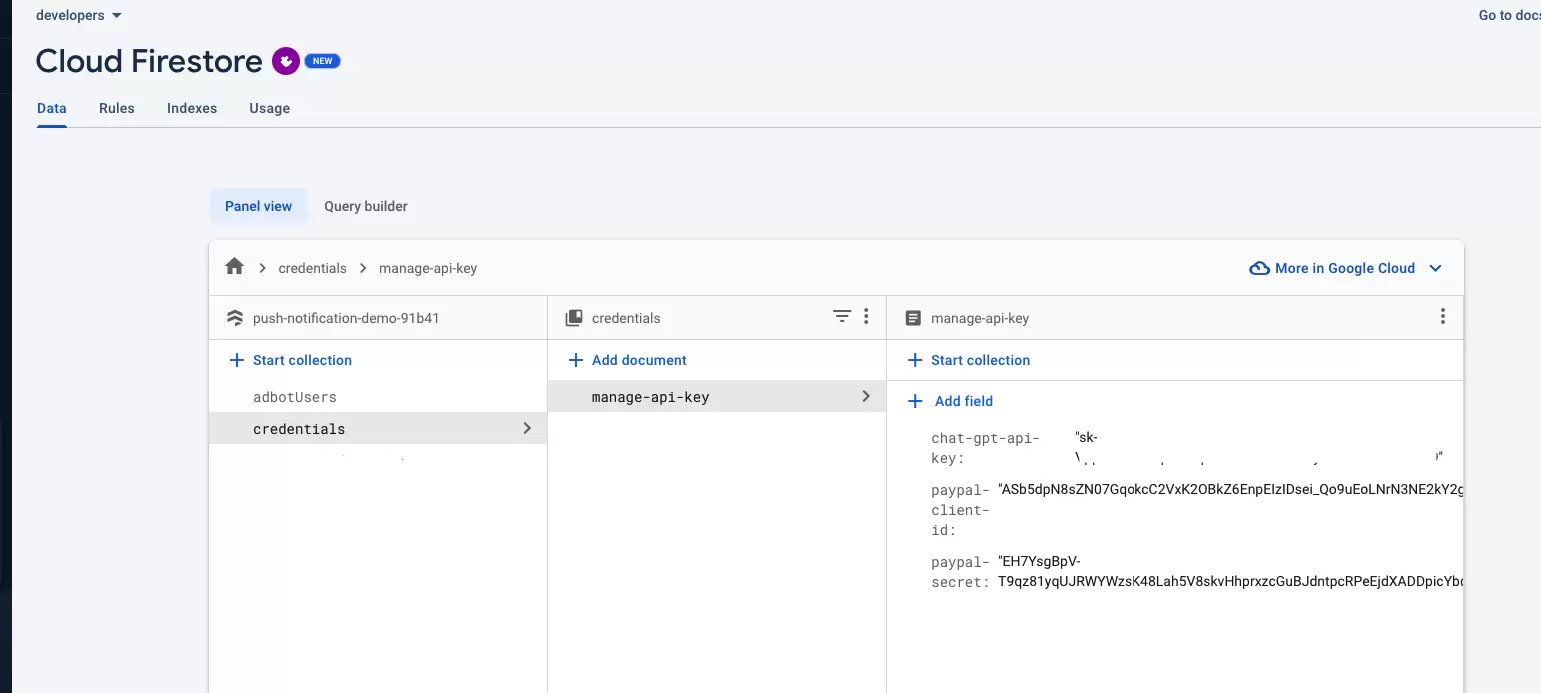Click the More in Google Cloud link
Image resolution: width=1541 pixels, height=693 pixels.
(1345, 268)
